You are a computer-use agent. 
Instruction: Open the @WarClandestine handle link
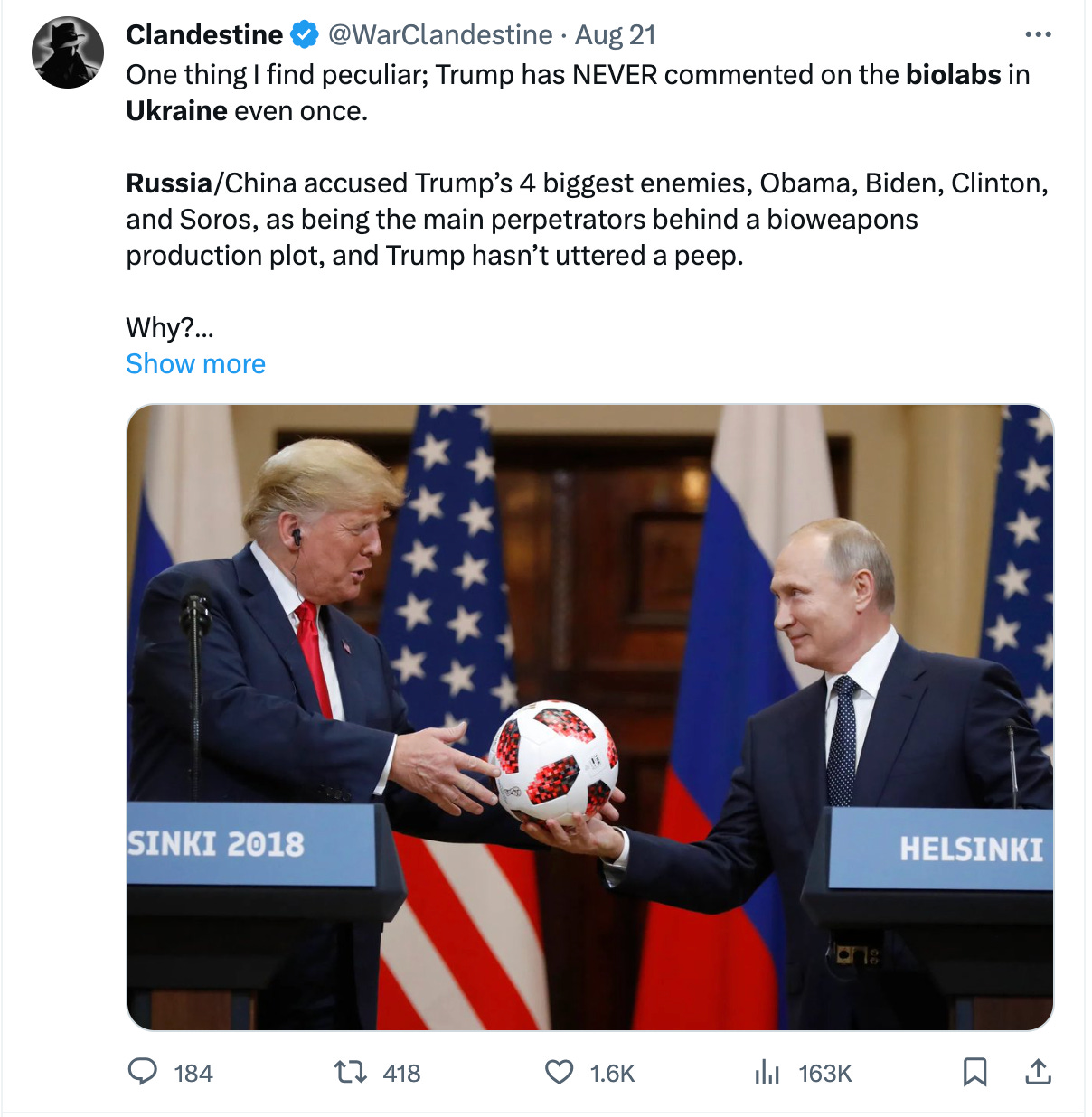click(x=439, y=34)
